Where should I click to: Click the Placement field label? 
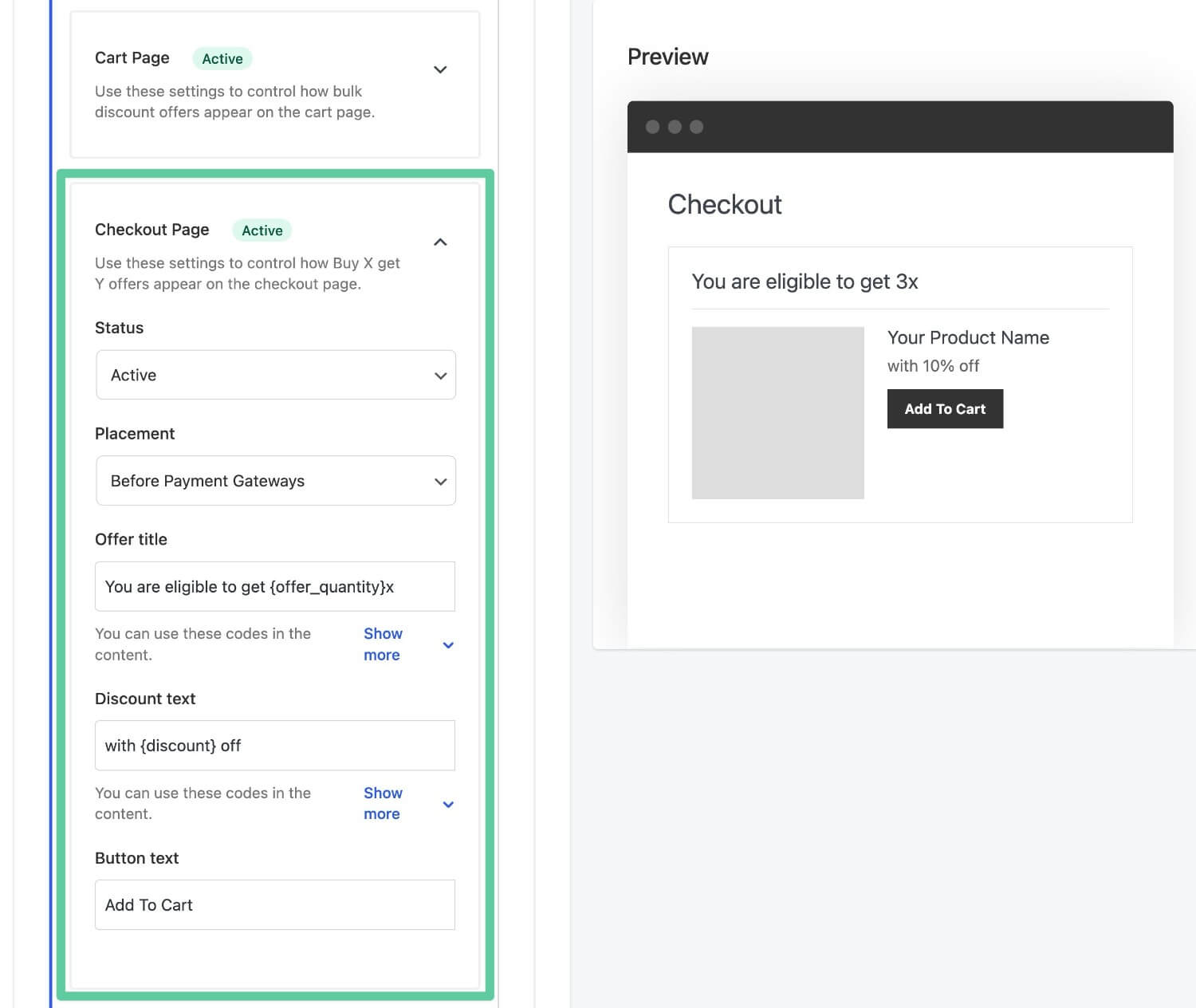point(135,434)
